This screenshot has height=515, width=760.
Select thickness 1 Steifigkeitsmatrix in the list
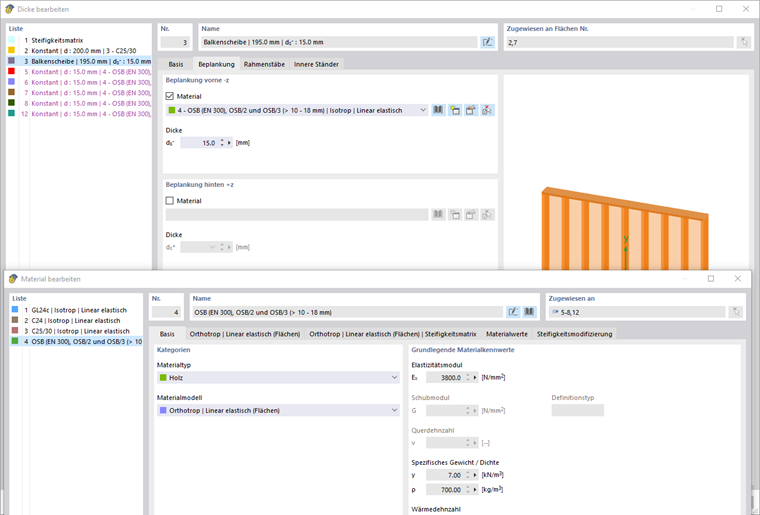coord(79,40)
